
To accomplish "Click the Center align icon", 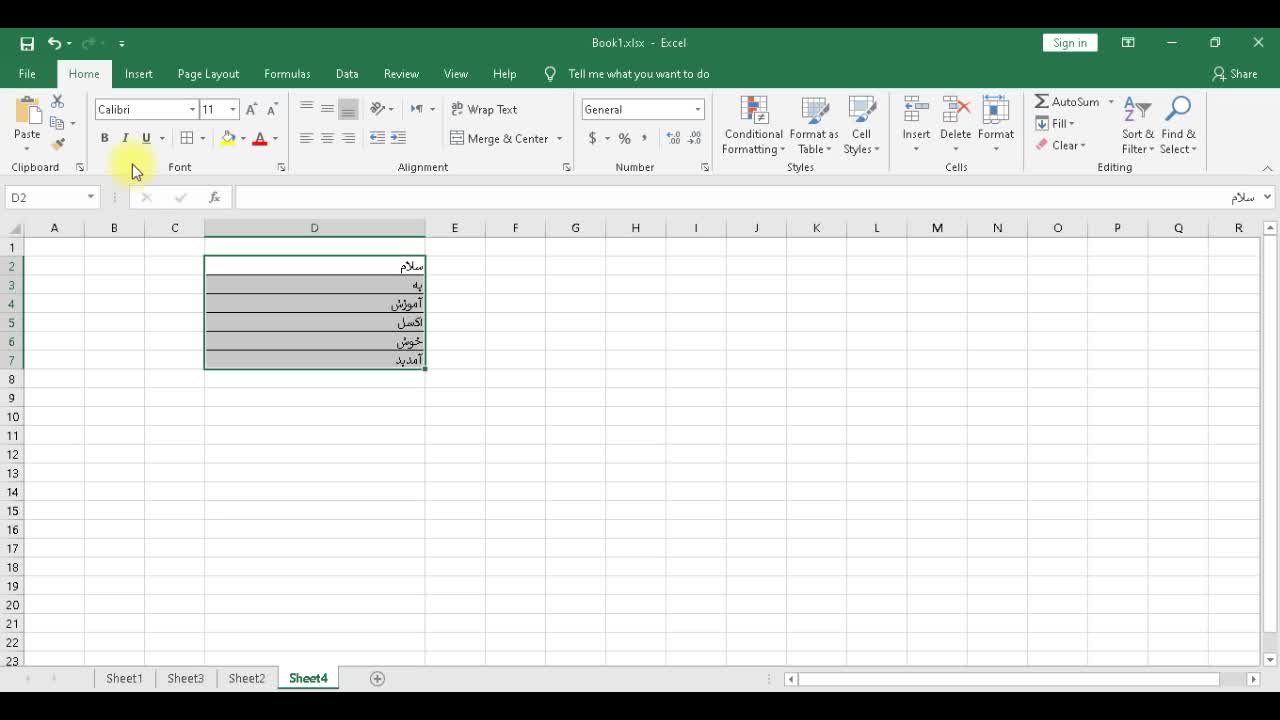I will [327, 138].
